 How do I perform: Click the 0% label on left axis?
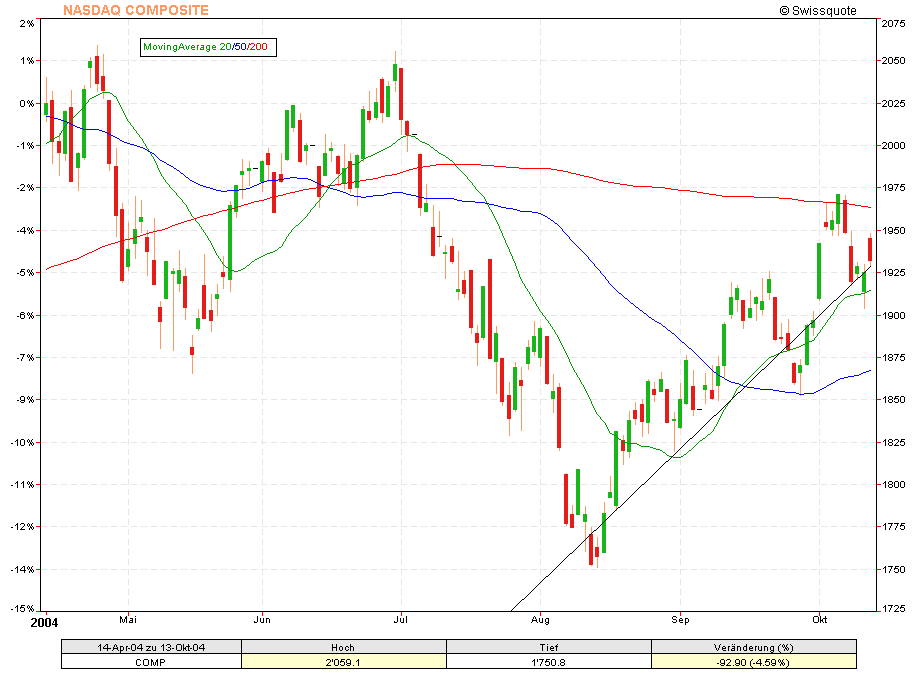[x=27, y=104]
